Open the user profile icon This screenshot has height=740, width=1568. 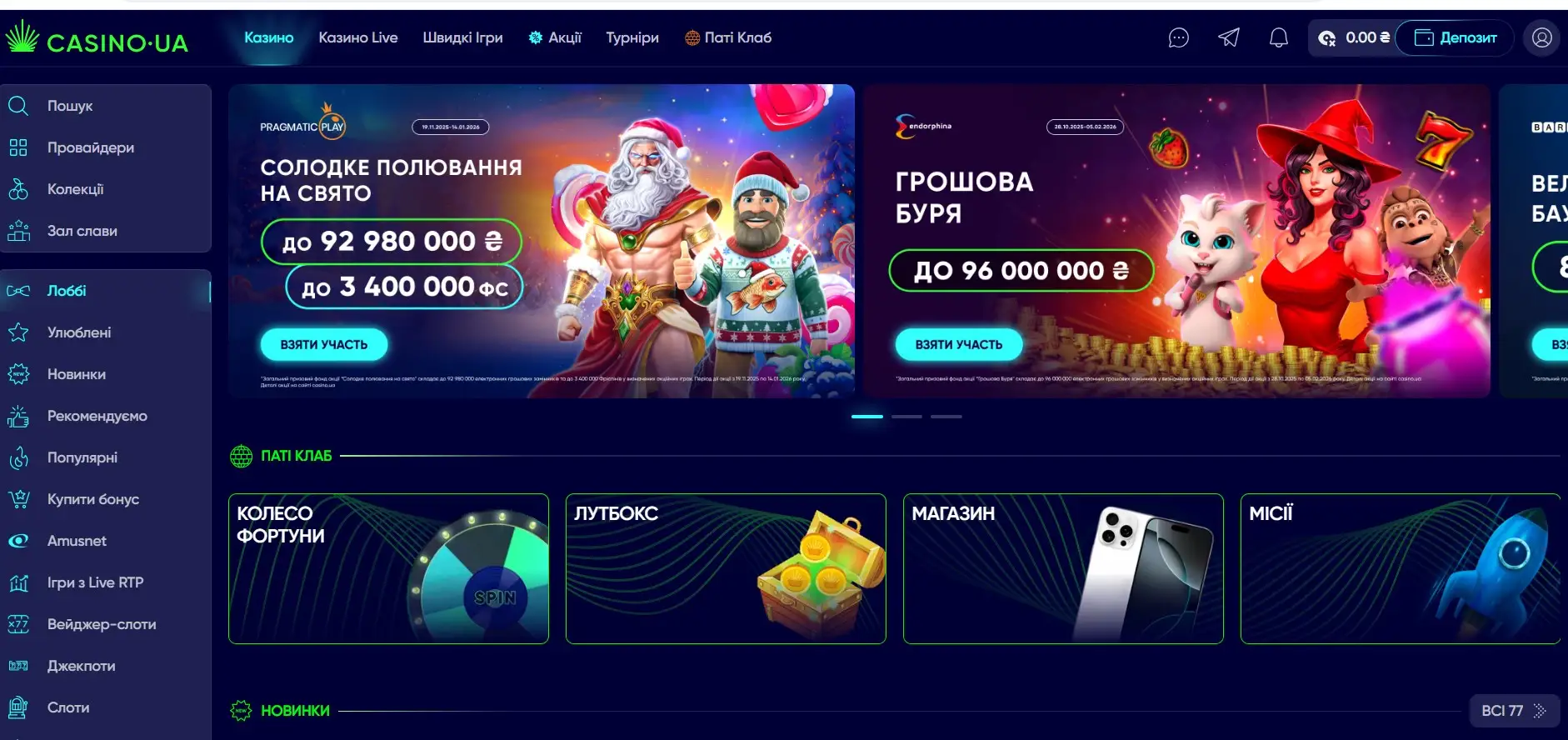click(1542, 37)
